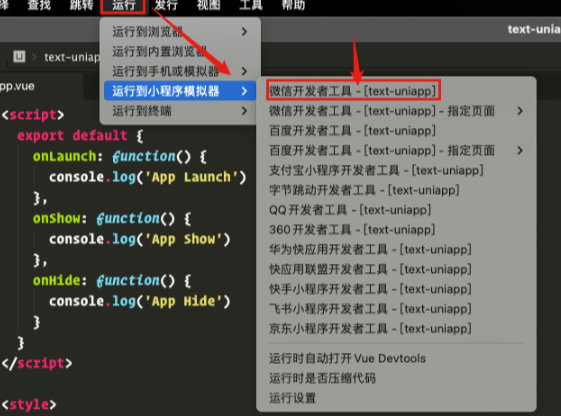Expand arrow beside 百度开发者工具 指定页面

tap(520, 151)
